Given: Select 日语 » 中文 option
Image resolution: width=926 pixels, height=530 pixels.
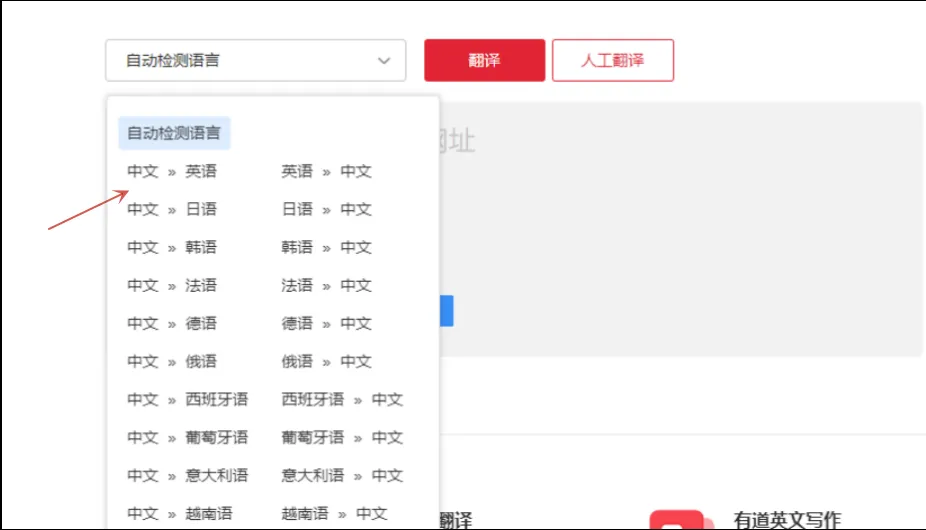Looking at the screenshot, I should click(326, 209).
